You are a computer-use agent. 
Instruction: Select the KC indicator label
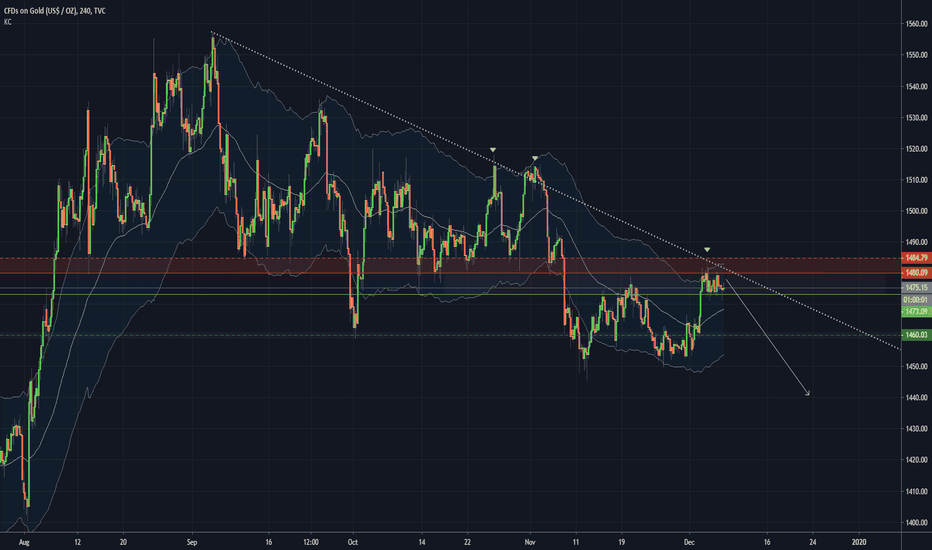pyautogui.click(x=7, y=22)
